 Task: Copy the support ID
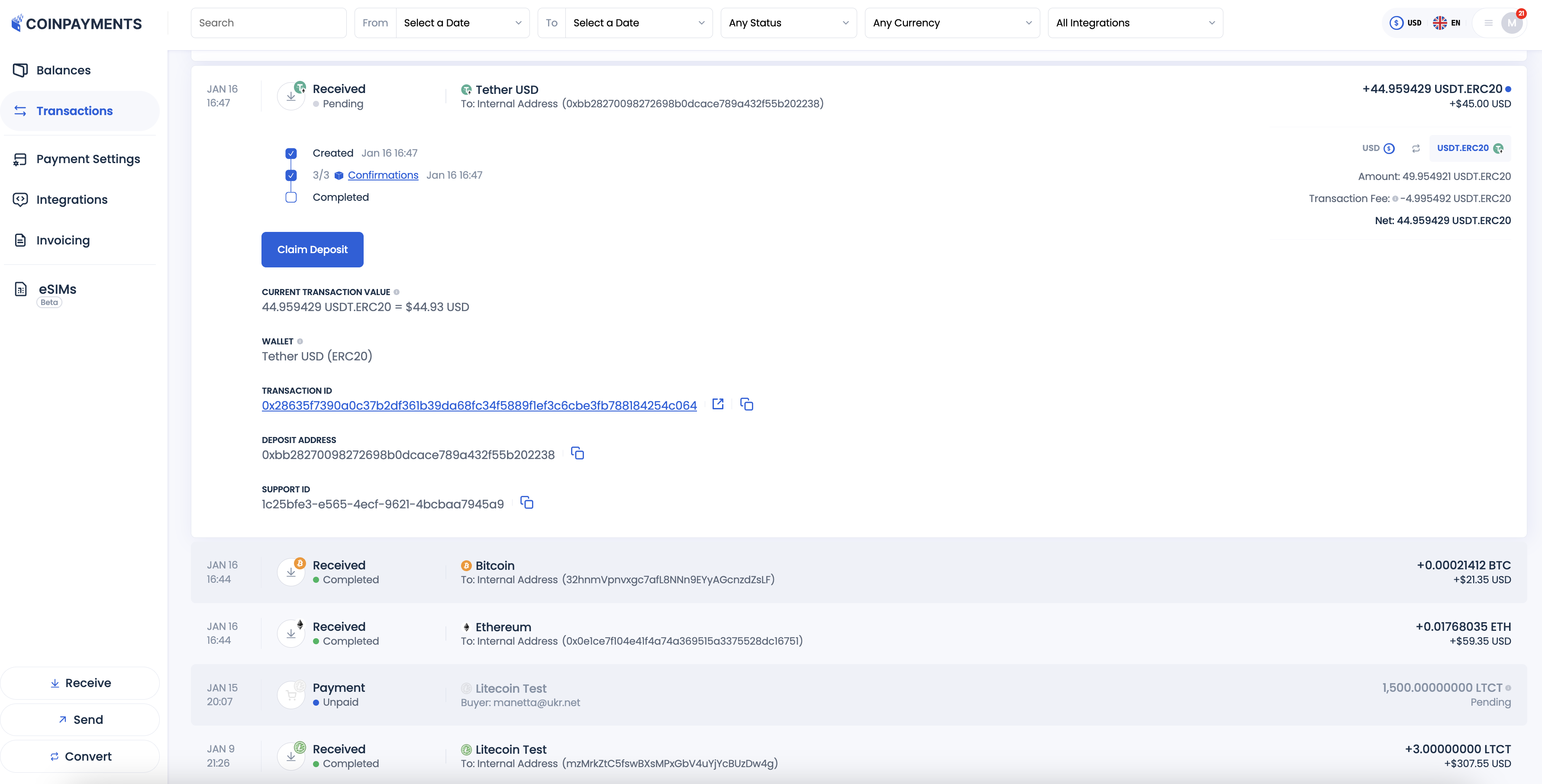527,502
